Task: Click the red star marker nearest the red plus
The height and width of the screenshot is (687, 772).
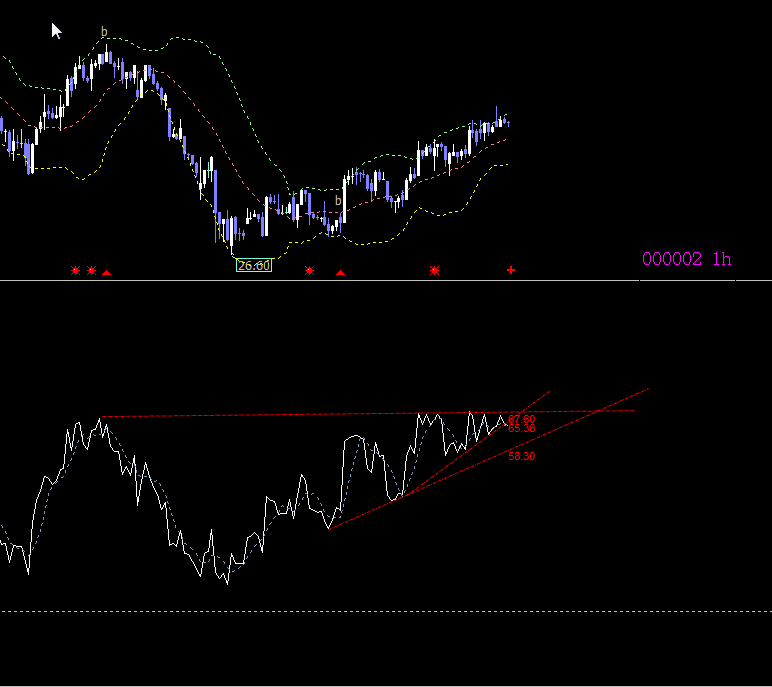Action: coord(434,270)
